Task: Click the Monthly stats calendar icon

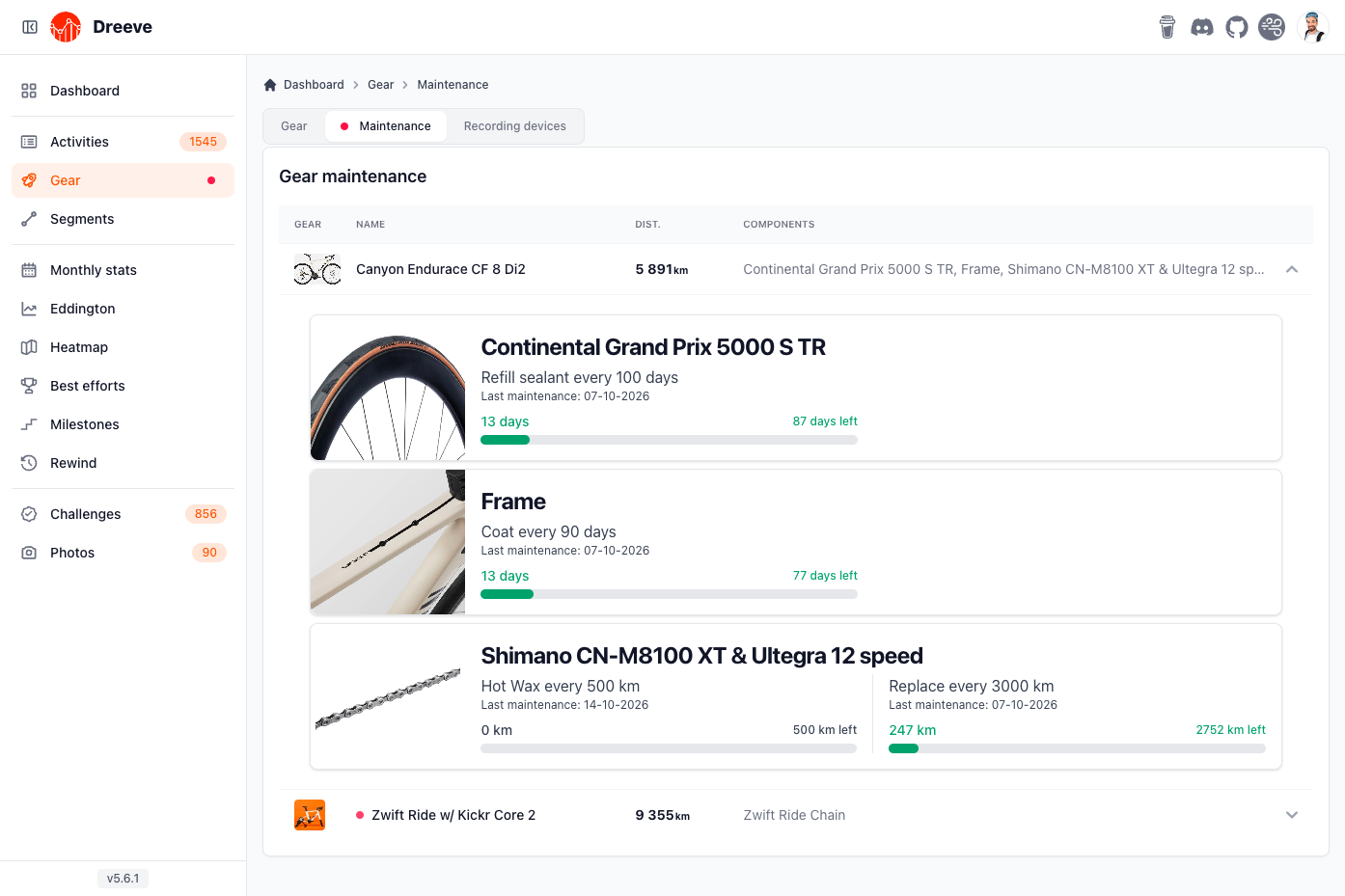Action: (x=29, y=270)
